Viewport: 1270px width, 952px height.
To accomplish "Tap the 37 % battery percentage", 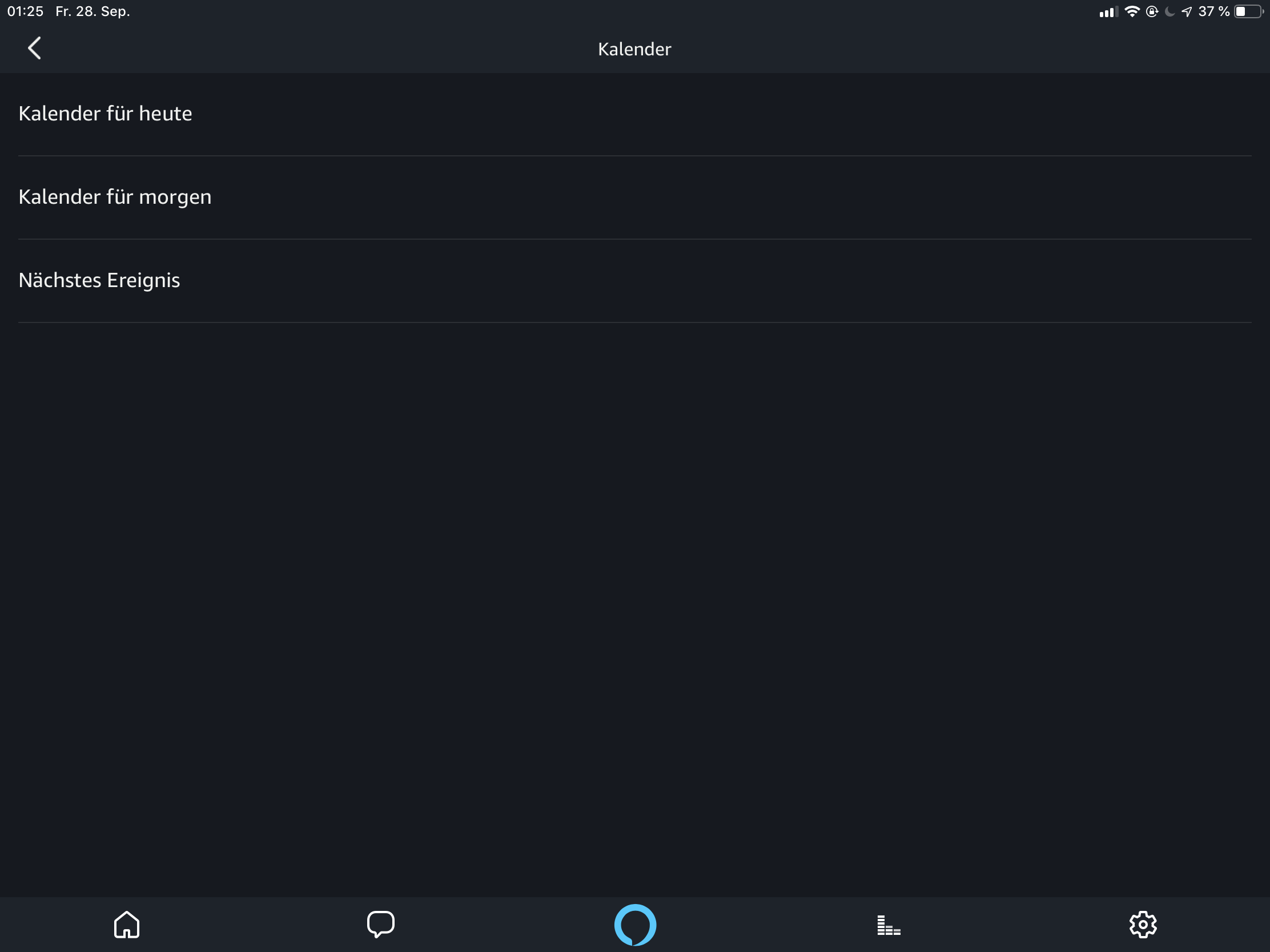I will [1213, 11].
